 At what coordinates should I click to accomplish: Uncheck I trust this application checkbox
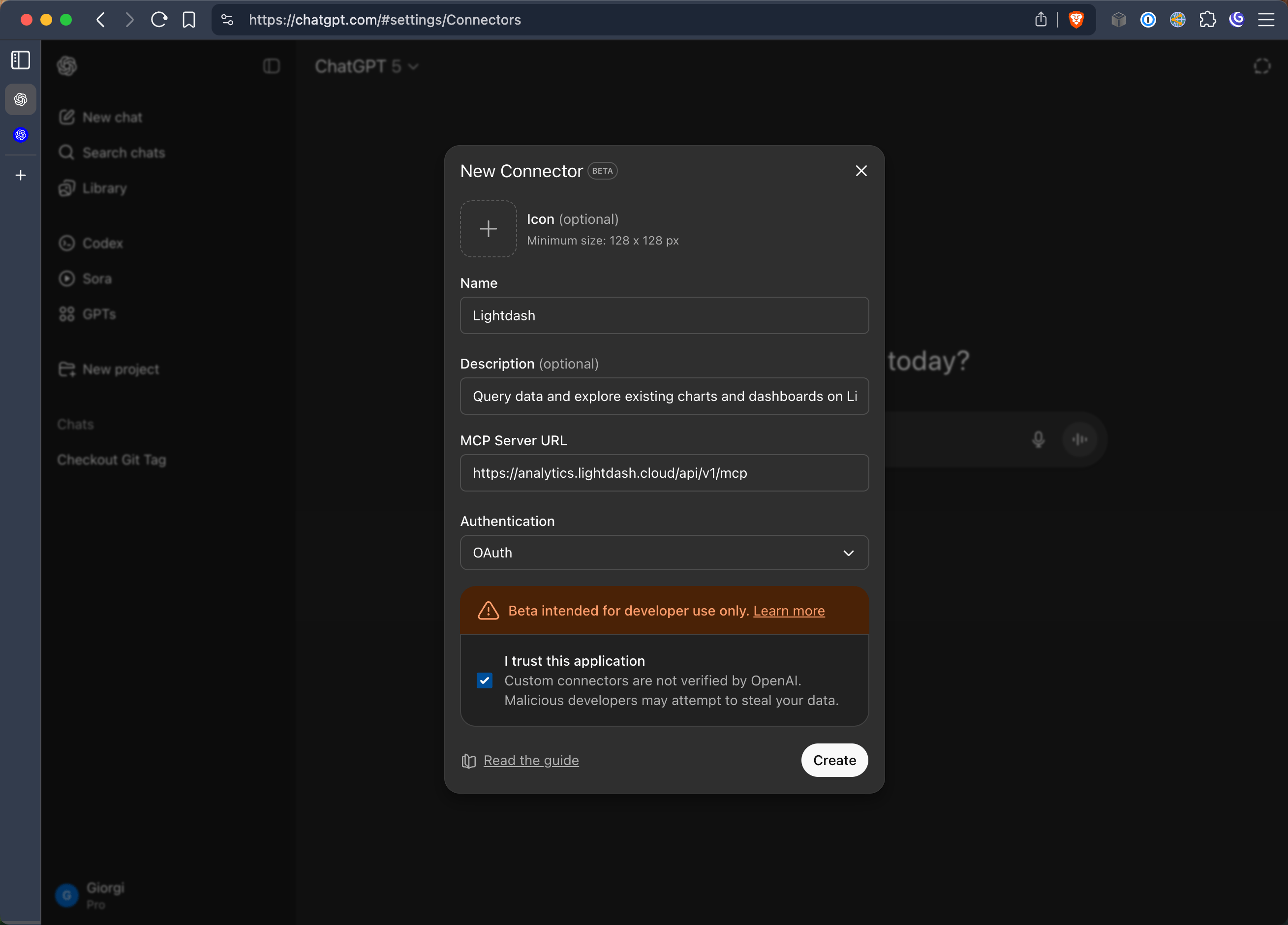(x=485, y=680)
